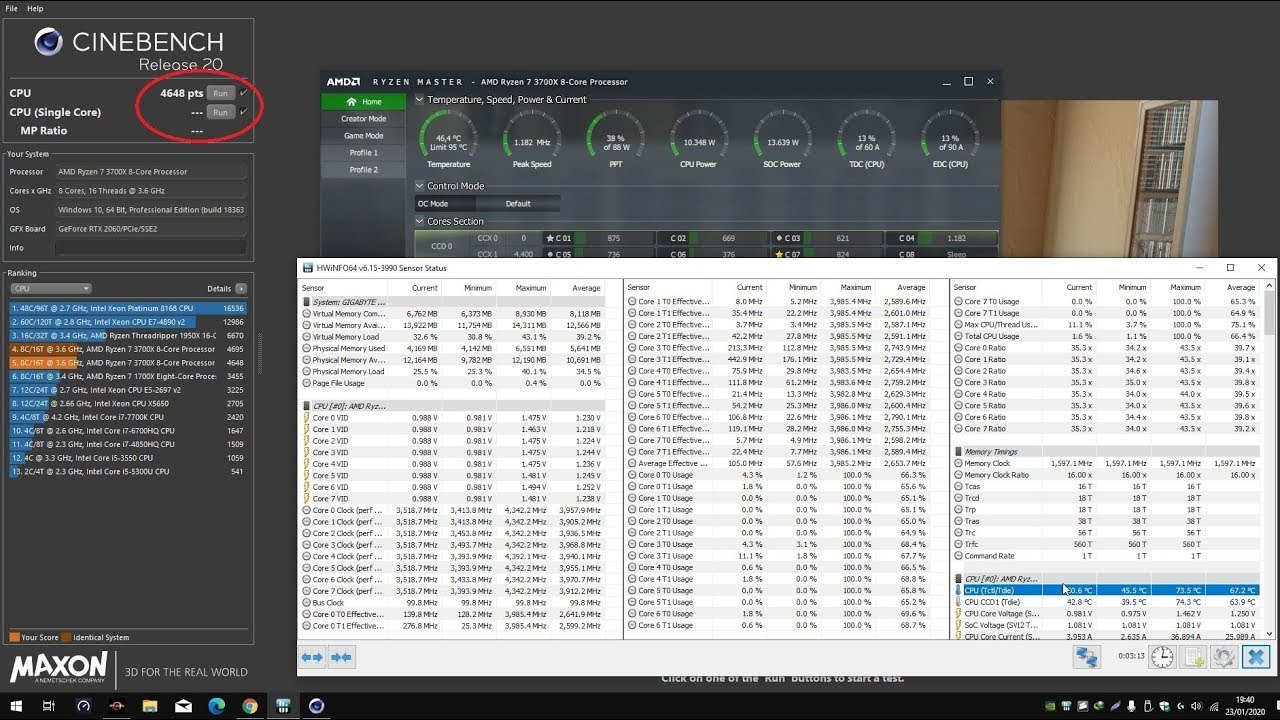This screenshot has width=1280, height=720.
Task: Select ranking entry Intel Core i5-5300U CPU
Action: [x=127, y=471]
